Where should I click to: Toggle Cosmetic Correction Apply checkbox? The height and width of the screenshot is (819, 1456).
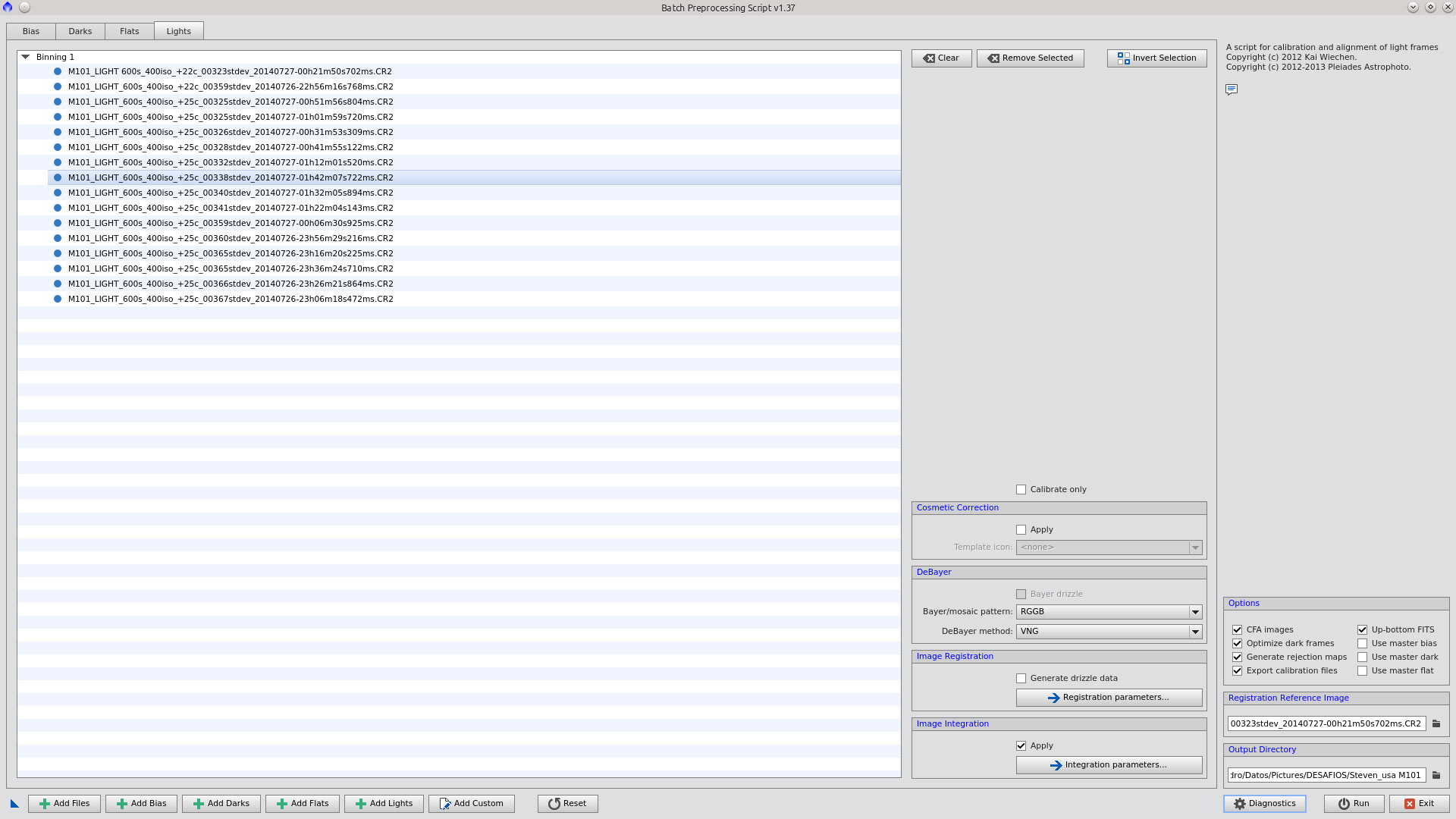tap(1021, 530)
